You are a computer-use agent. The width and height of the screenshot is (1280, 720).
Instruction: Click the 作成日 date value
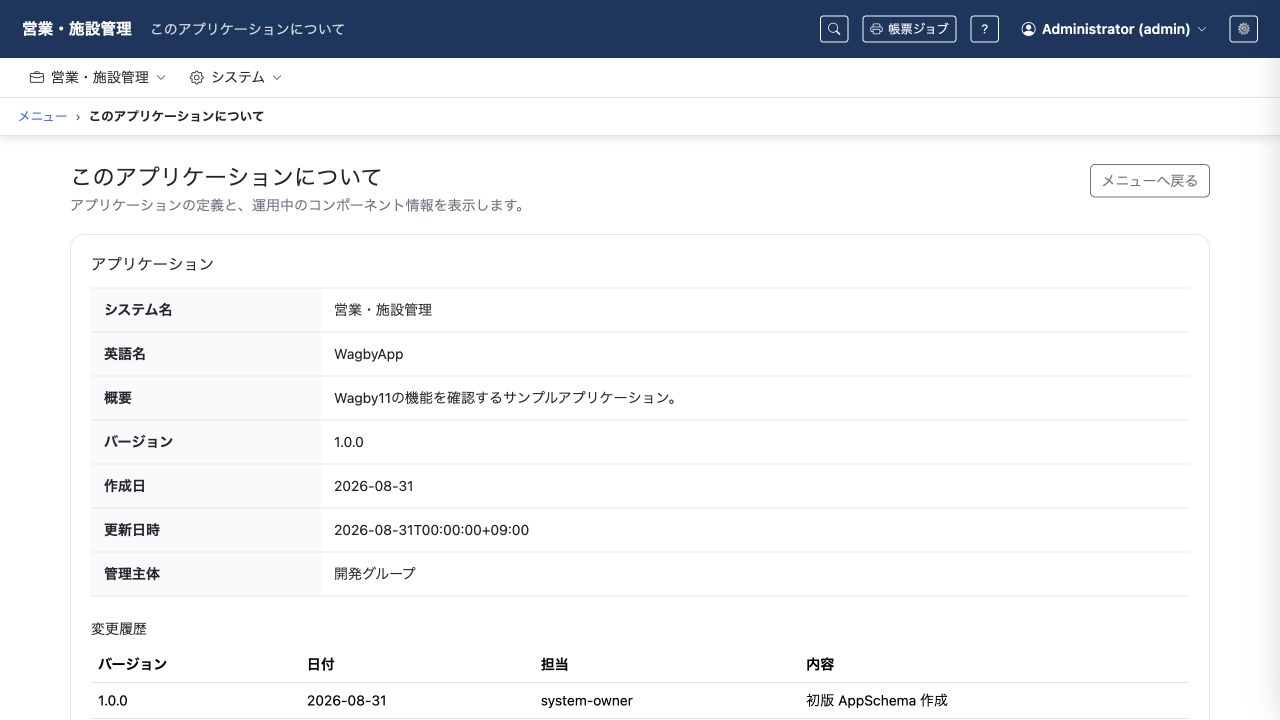point(374,486)
